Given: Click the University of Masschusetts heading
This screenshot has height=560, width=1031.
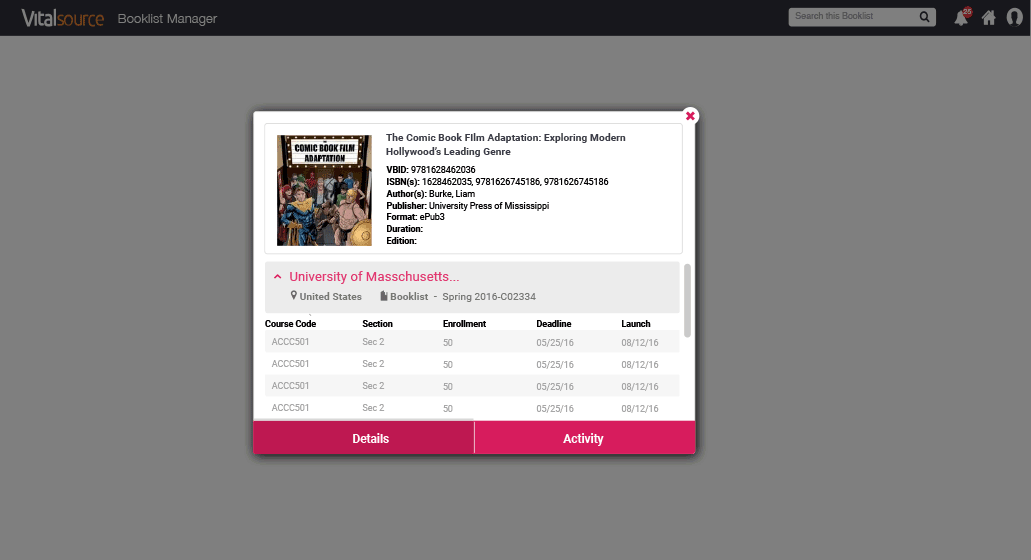Looking at the screenshot, I should point(374,277).
